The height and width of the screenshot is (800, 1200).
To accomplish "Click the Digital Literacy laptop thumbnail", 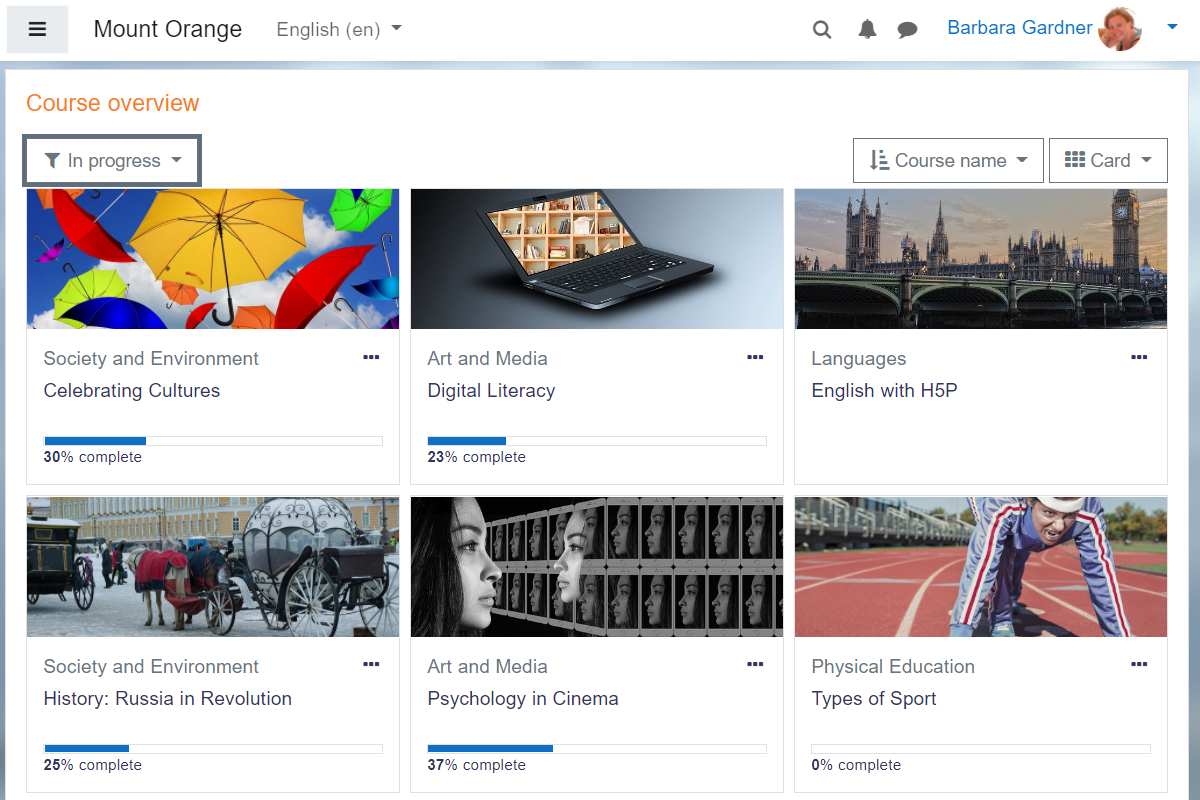I will 597,259.
